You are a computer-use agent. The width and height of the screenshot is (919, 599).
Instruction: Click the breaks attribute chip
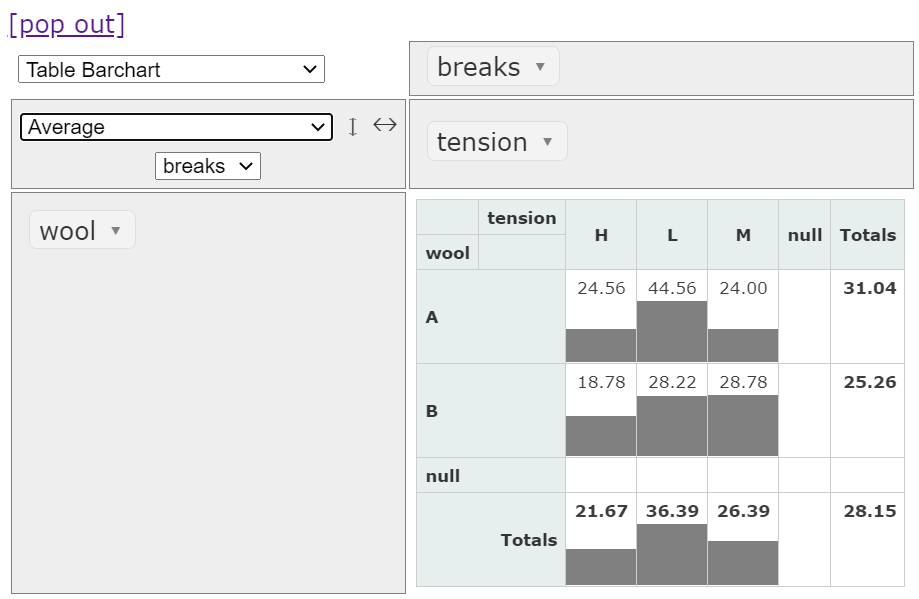pos(479,67)
